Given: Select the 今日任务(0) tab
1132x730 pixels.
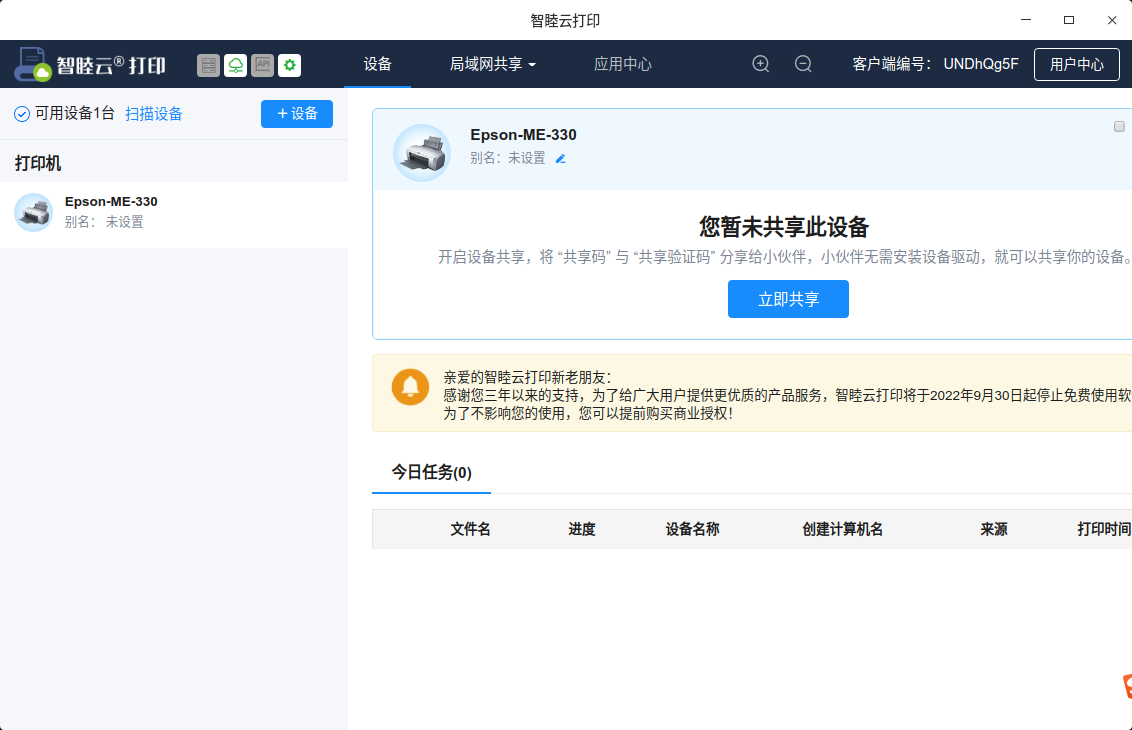Looking at the screenshot, I should [431, 472].
